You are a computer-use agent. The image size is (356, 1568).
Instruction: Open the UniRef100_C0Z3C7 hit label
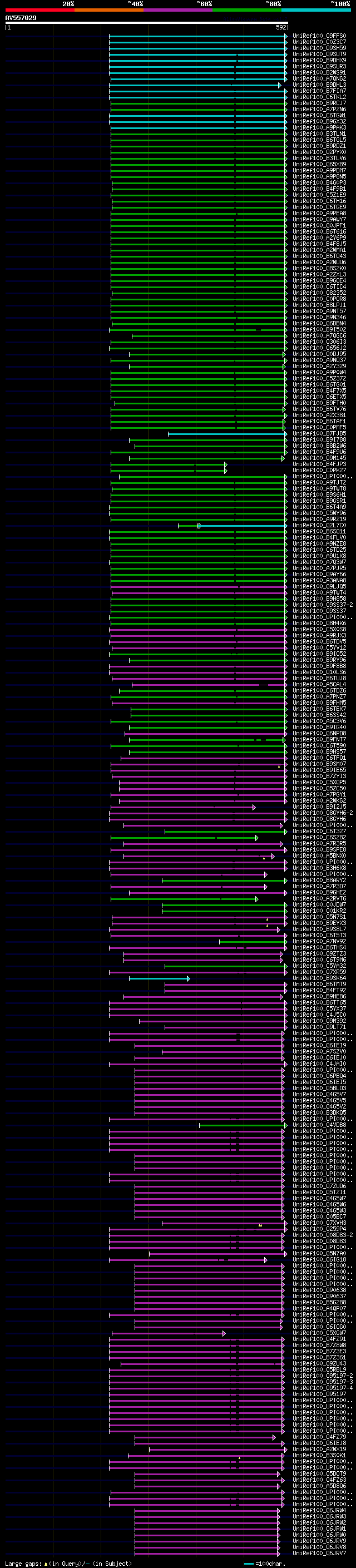pyautogui.click(x=319, y=42)
